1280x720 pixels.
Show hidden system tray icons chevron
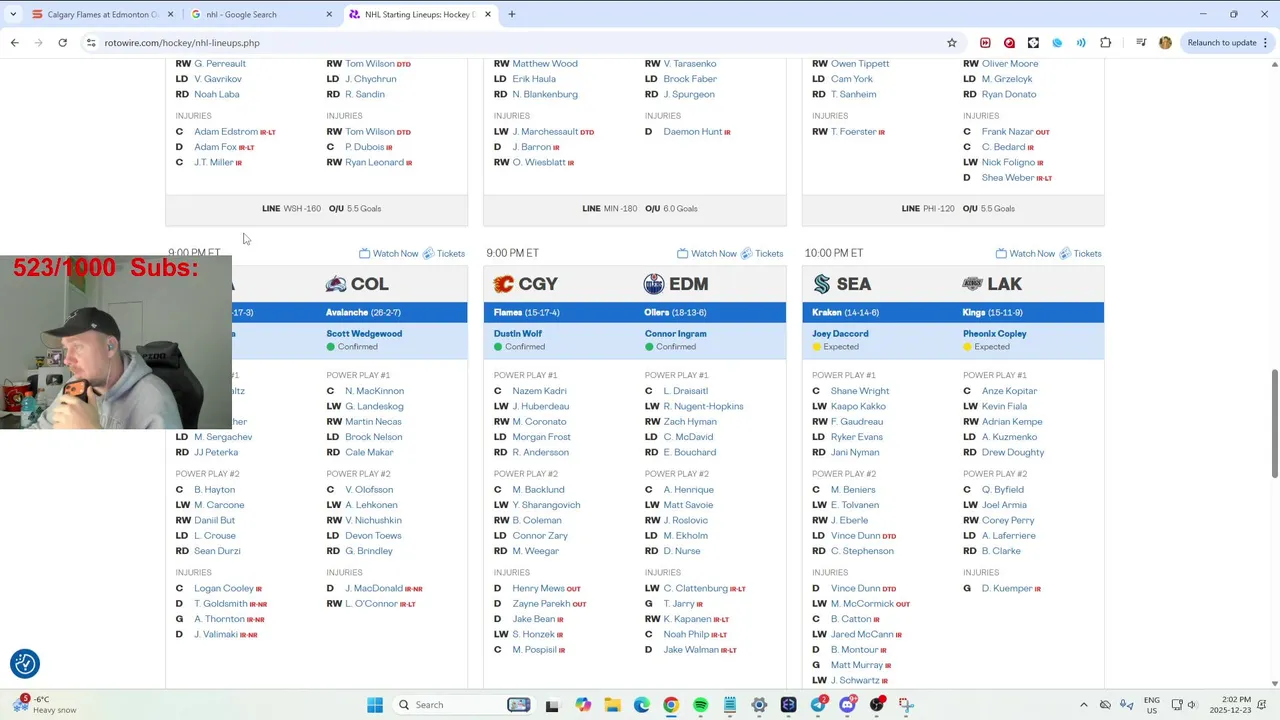coord(1084,705)
